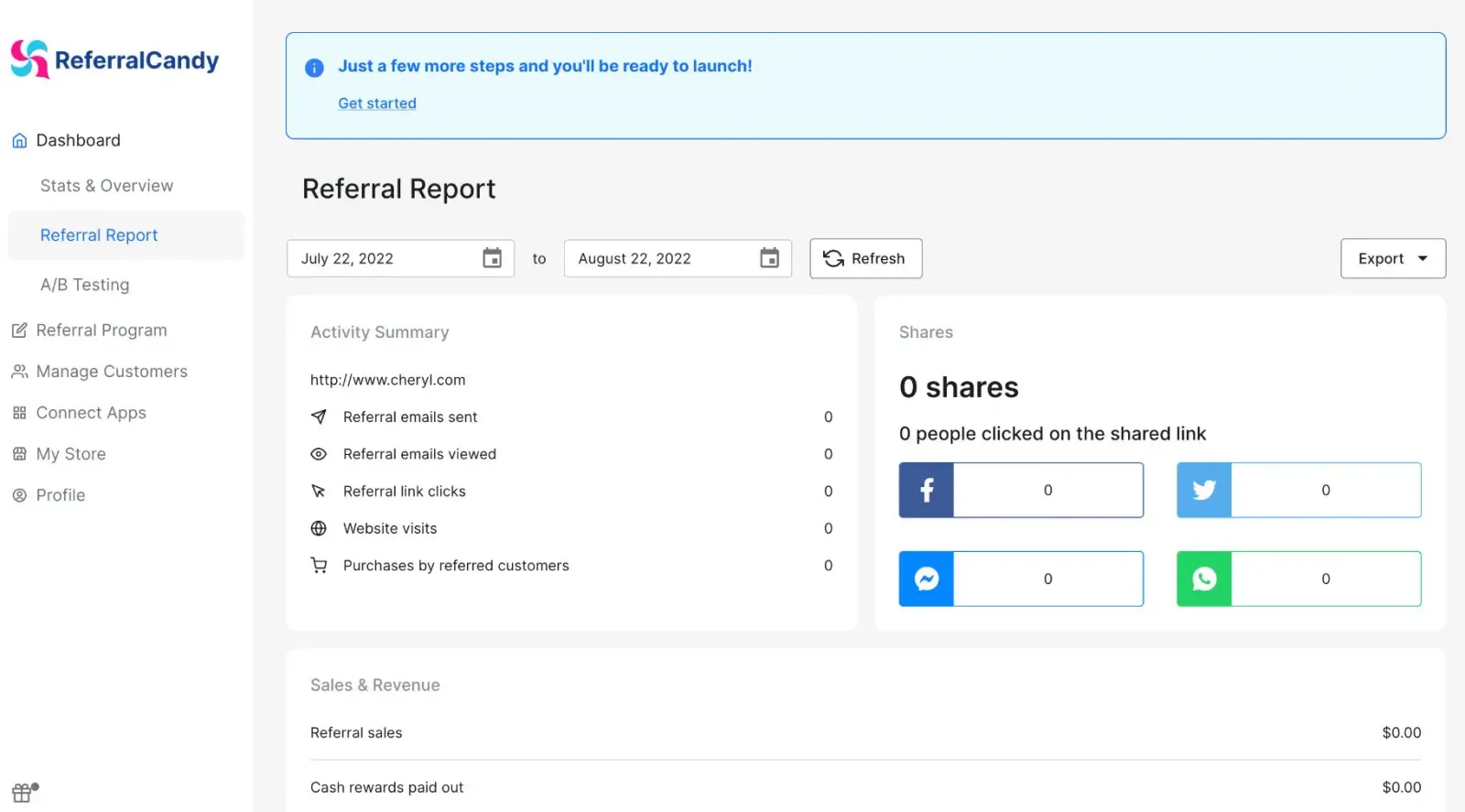Click the Referral sales $0.00 value
The width and height of the screenshot is (1465, 812).
pos(1402,732)
